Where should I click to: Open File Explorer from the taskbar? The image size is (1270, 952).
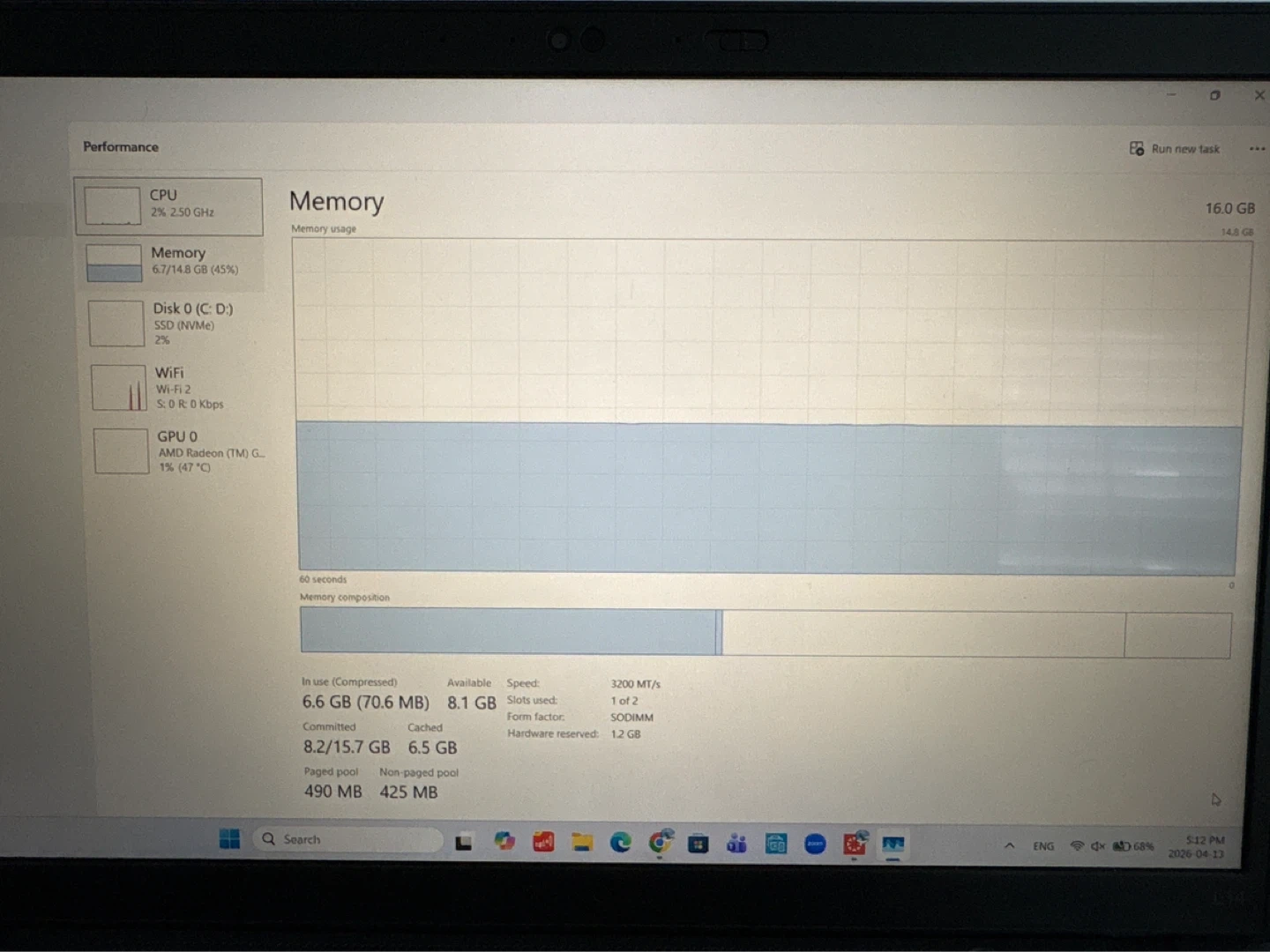[x=582, y=843]
